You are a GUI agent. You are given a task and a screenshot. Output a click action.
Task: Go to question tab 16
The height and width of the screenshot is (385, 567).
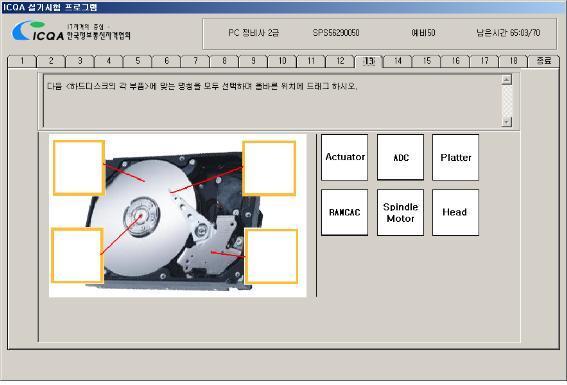456,61
